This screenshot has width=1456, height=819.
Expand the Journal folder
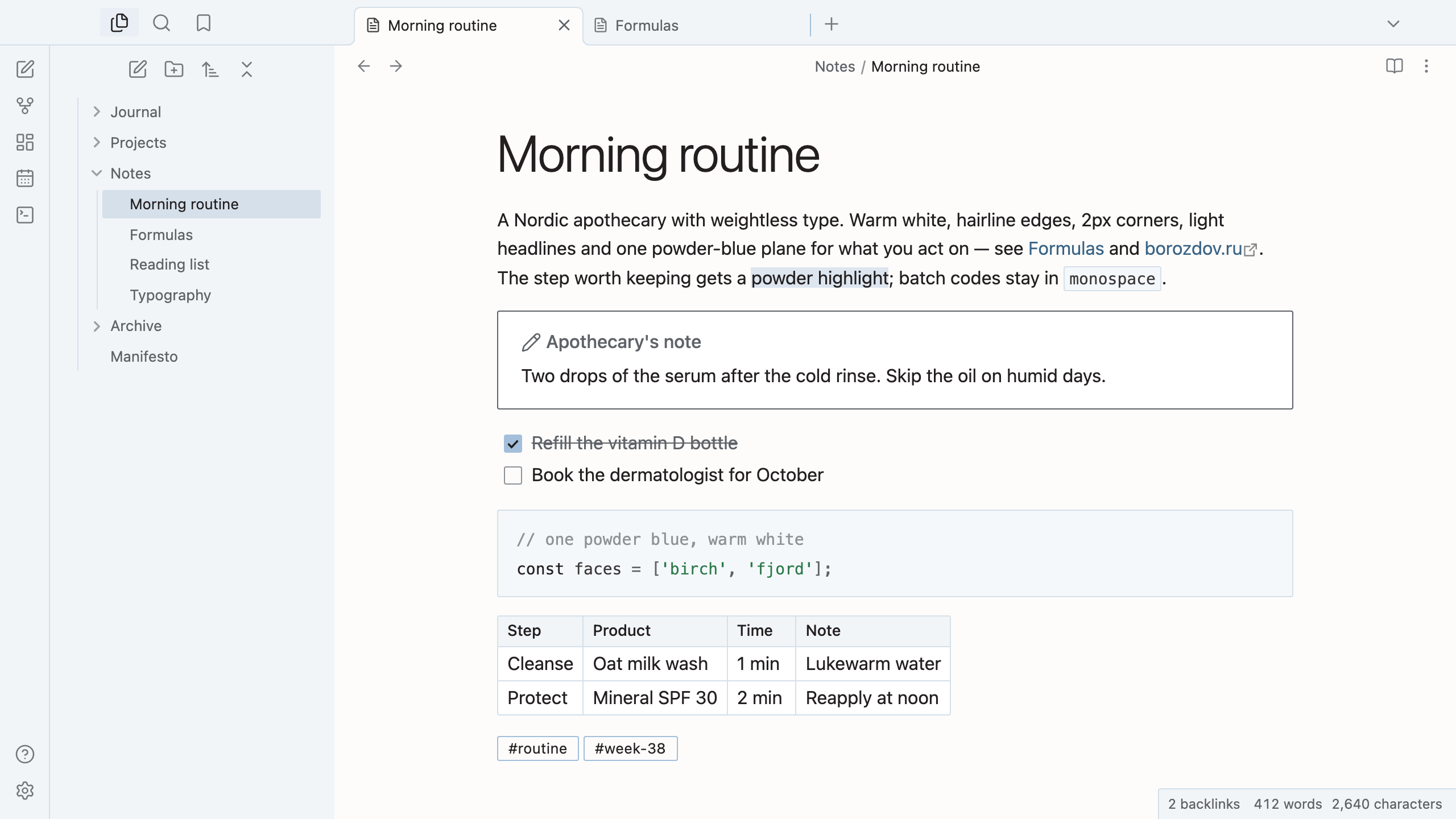click(x=97, y=112)
